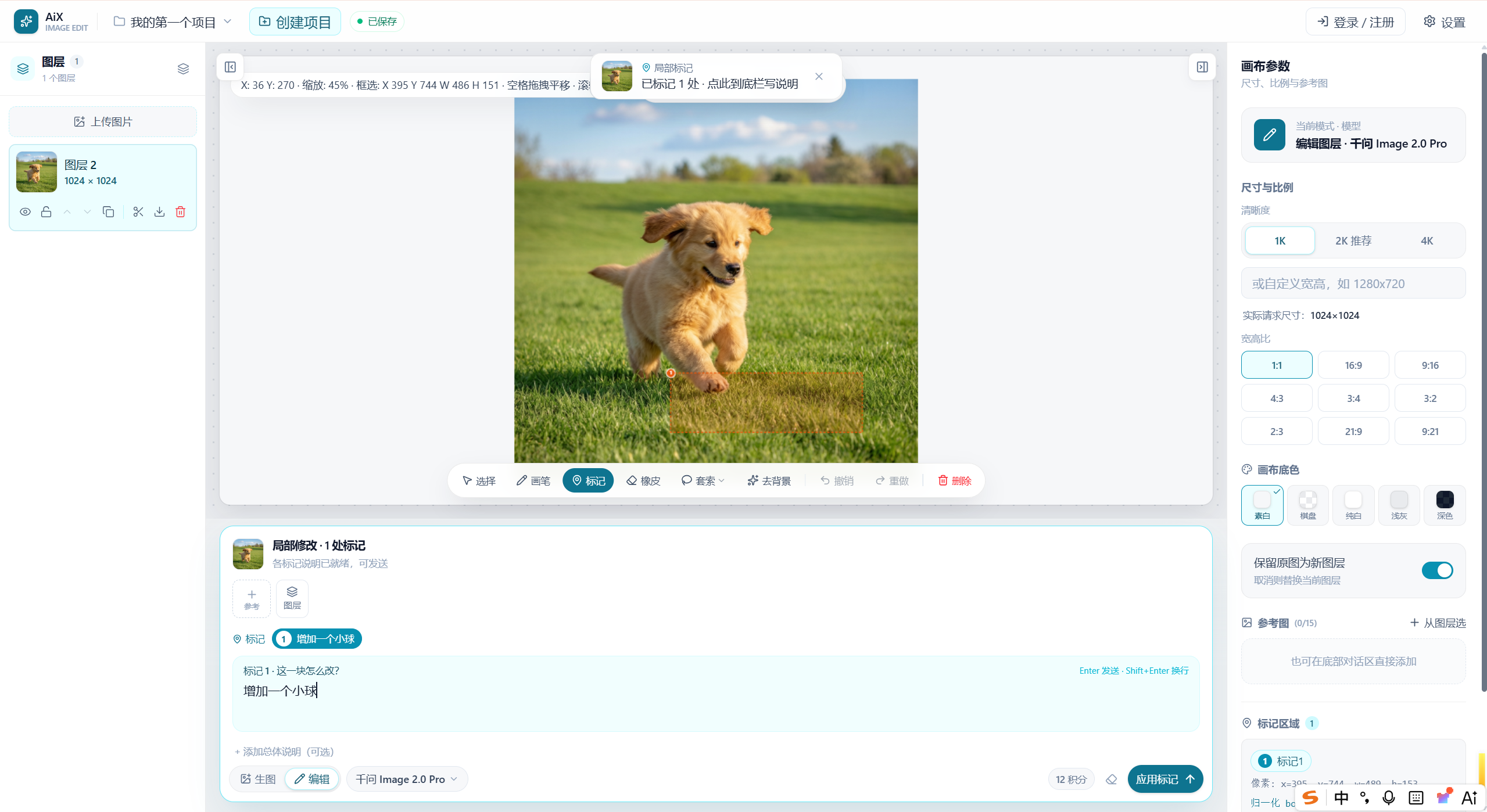Select 2K 推荐 resolution option
The image size is (1487, 812).
point(1353,241)
